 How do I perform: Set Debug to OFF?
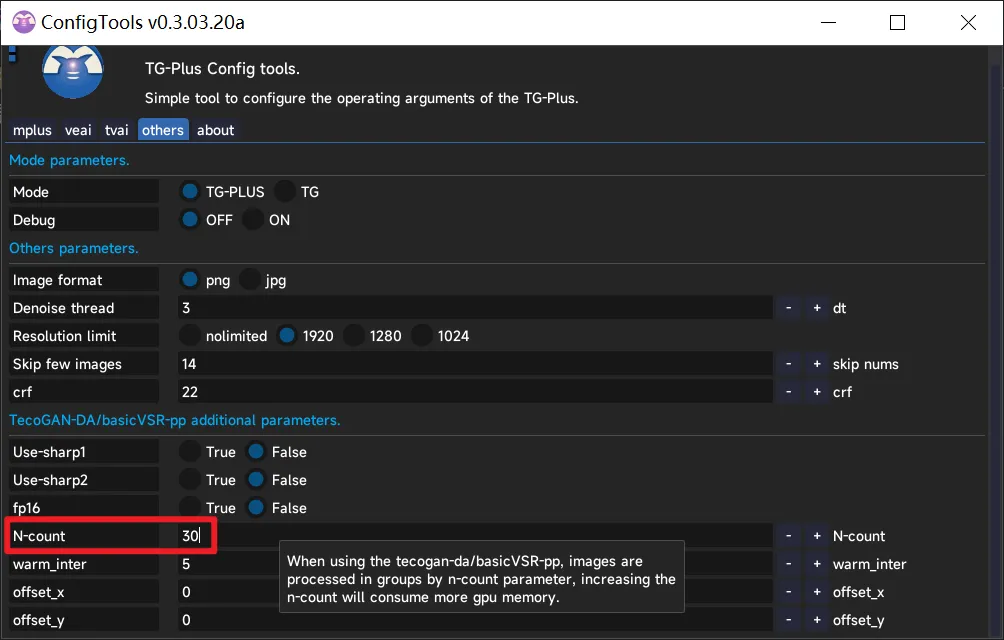click(x=190, y=220)
